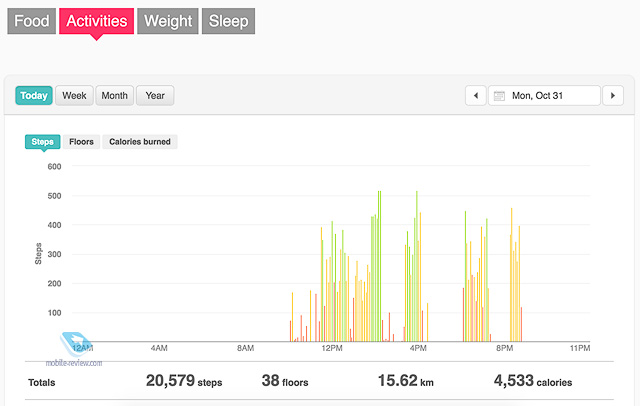Show the Calories burned chart
The height and width of the screenshot is (406, 640).
(140, 142)
